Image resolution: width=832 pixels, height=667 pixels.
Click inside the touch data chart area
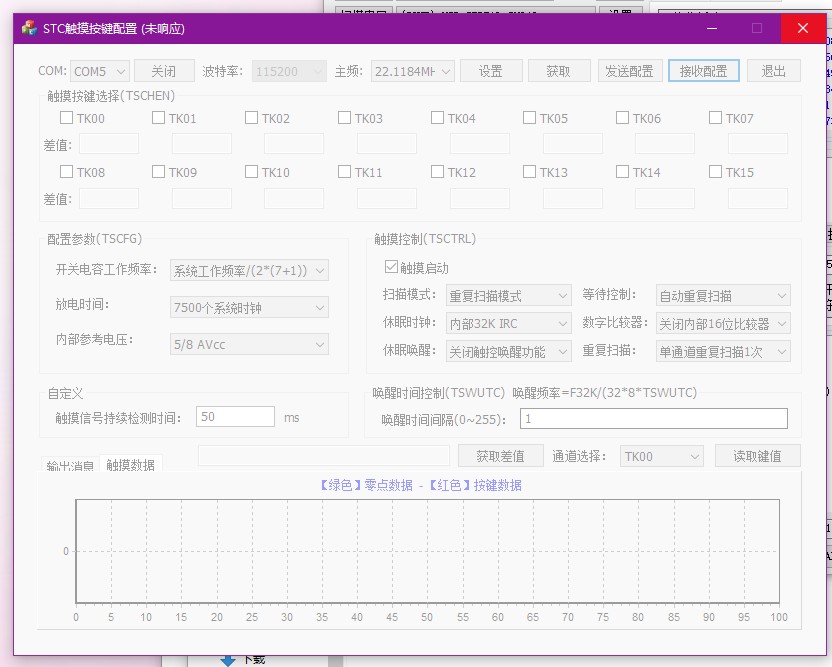tap(428, 551)
